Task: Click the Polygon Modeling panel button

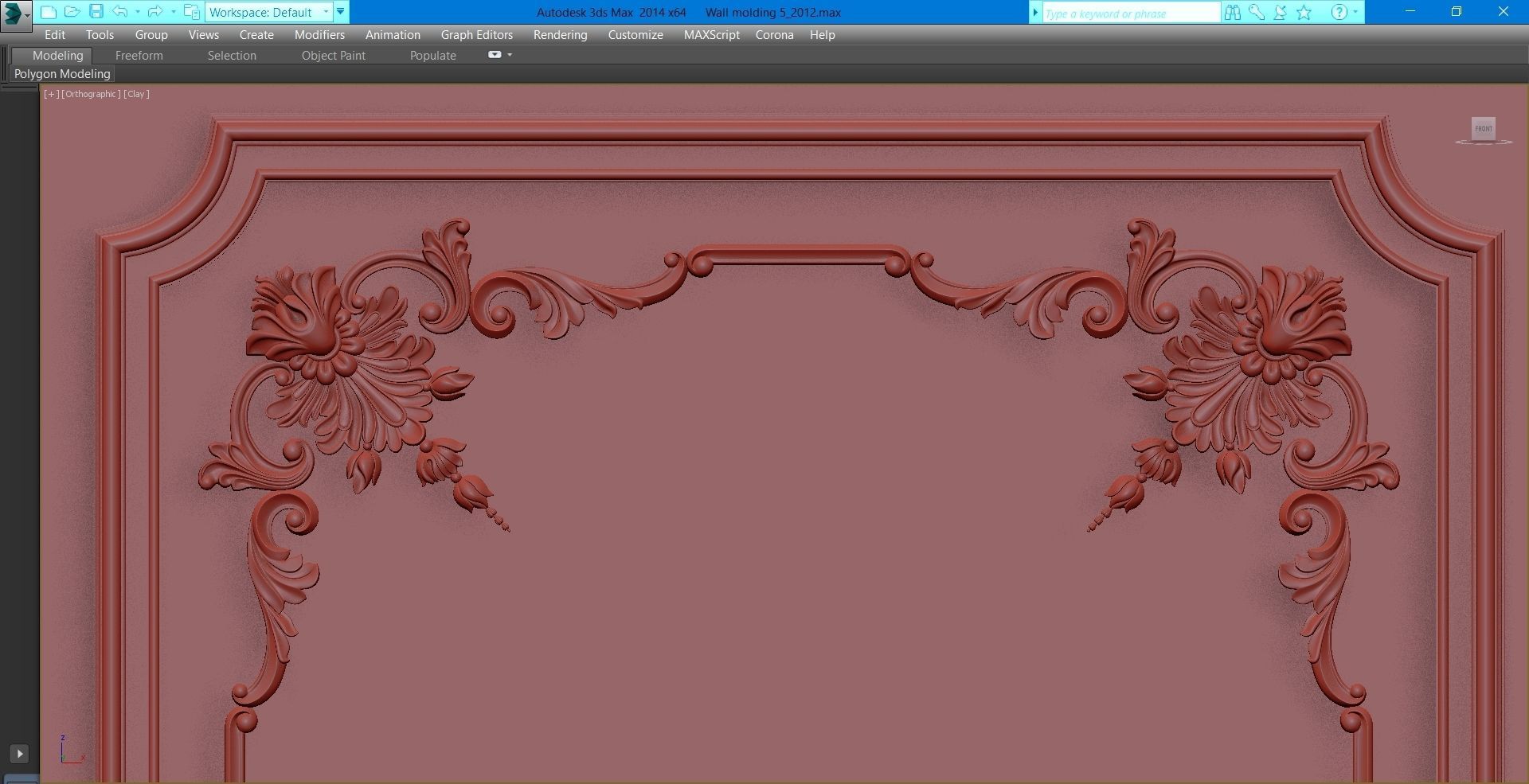Action: 62,74
